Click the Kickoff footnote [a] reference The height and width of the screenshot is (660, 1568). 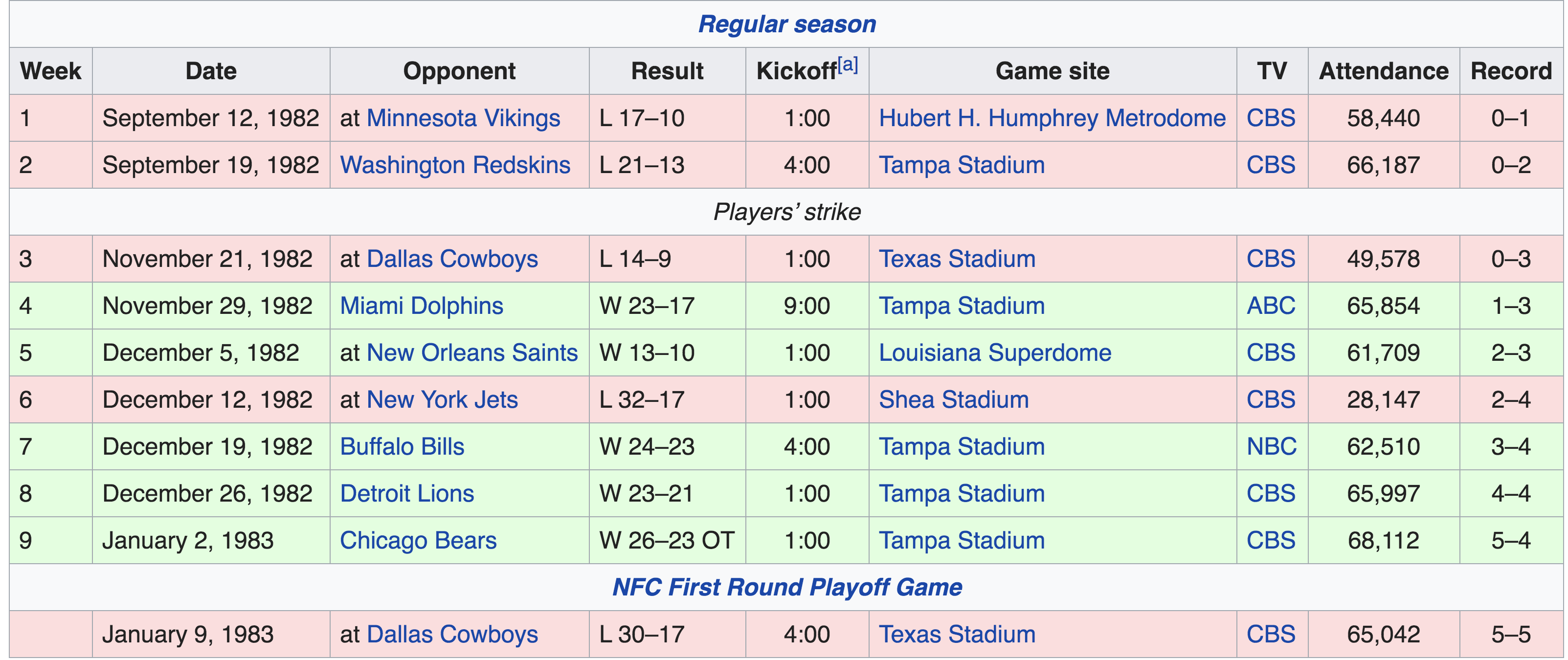click(x=847, y=65)
